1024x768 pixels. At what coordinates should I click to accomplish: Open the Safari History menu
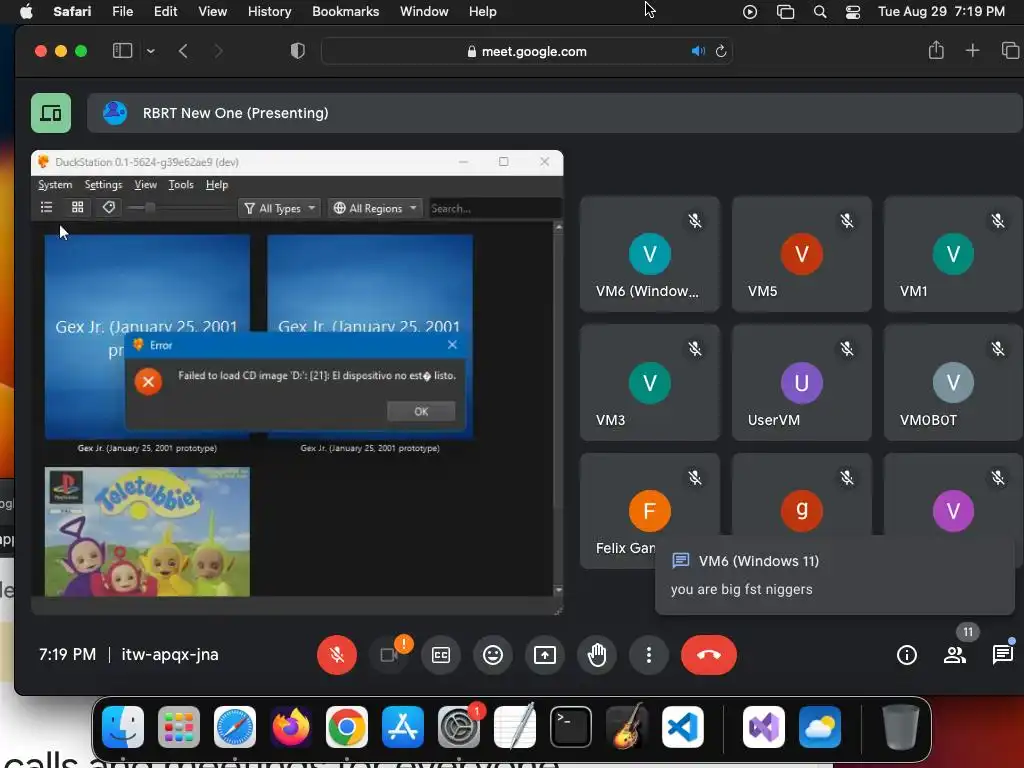point(269,11)
